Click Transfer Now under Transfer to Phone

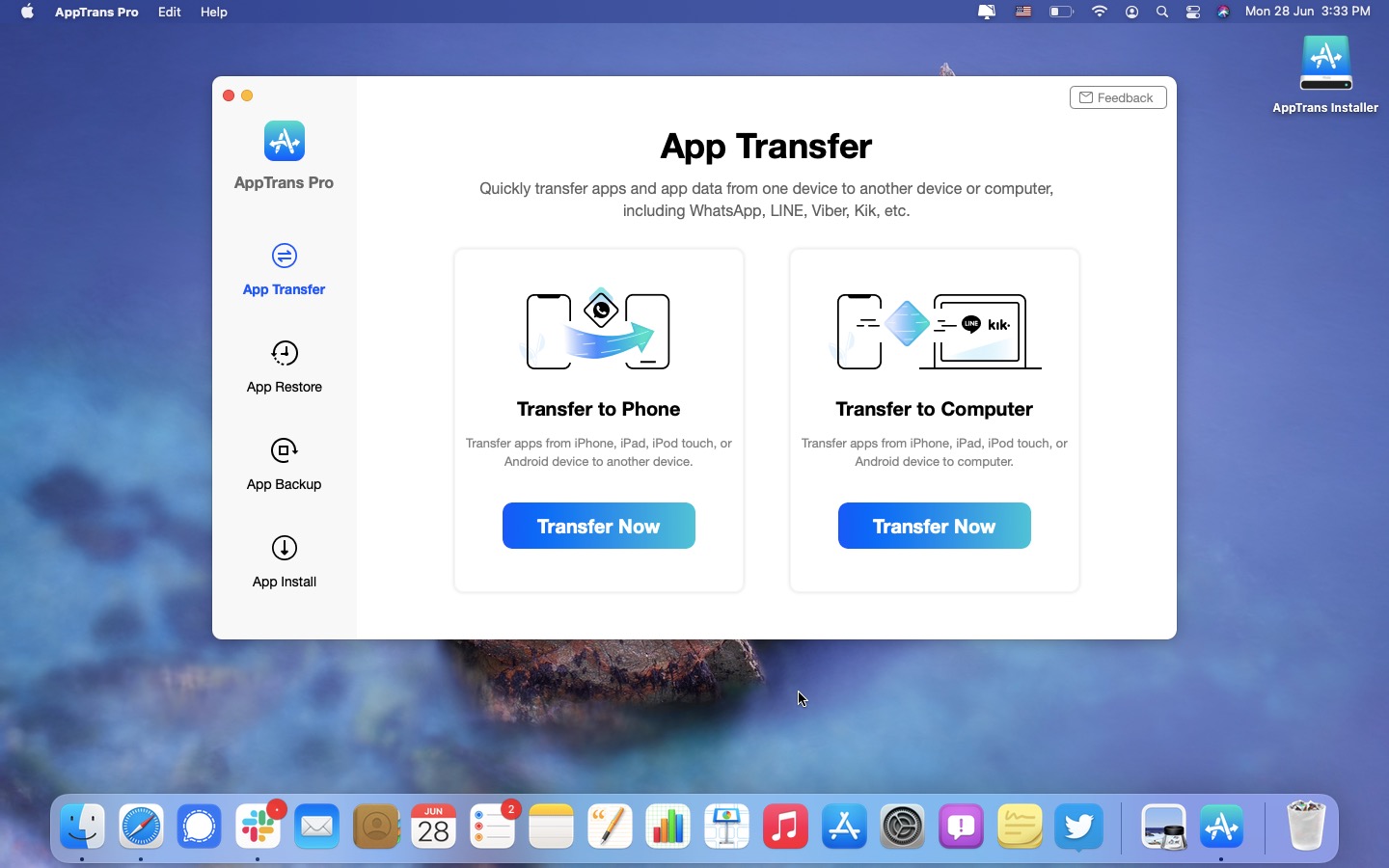[x=599, y=526]
